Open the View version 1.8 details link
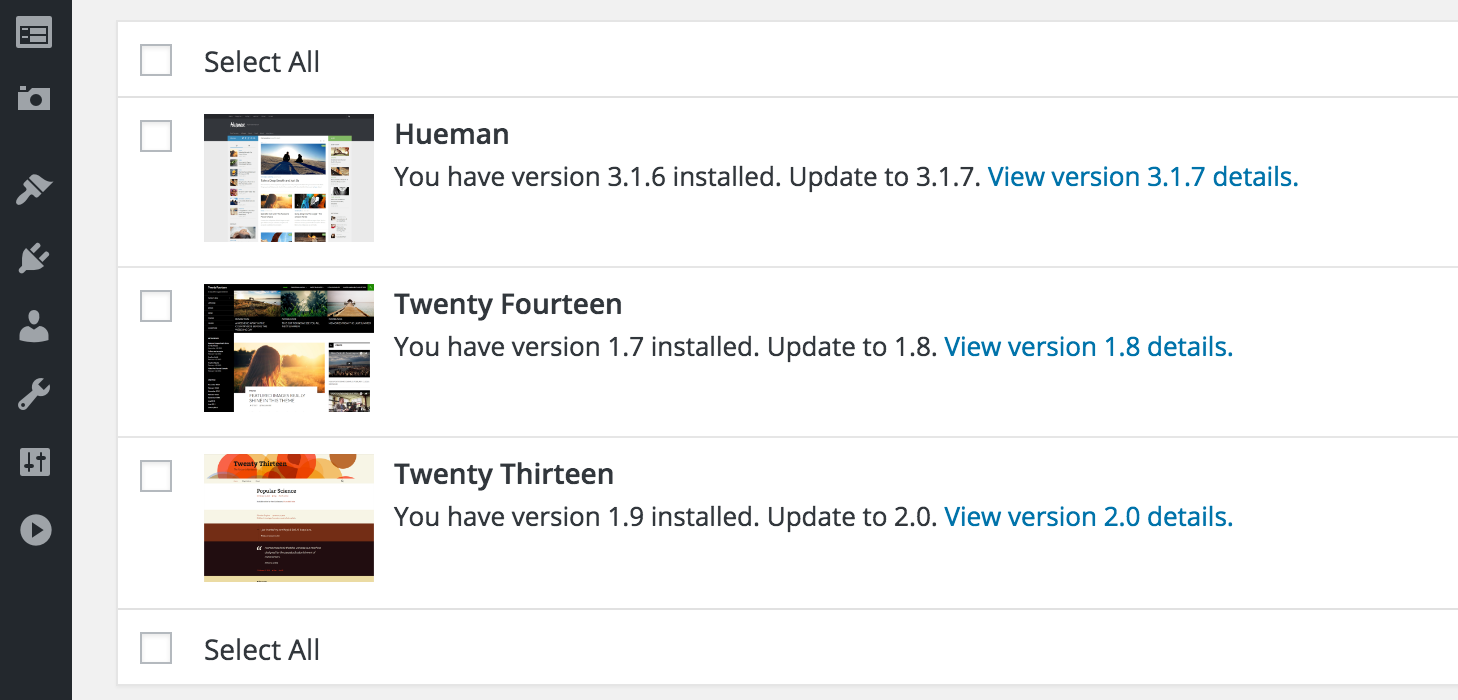The width and height of the screenshot is (1458, 700). click(x=1088, y=348)
